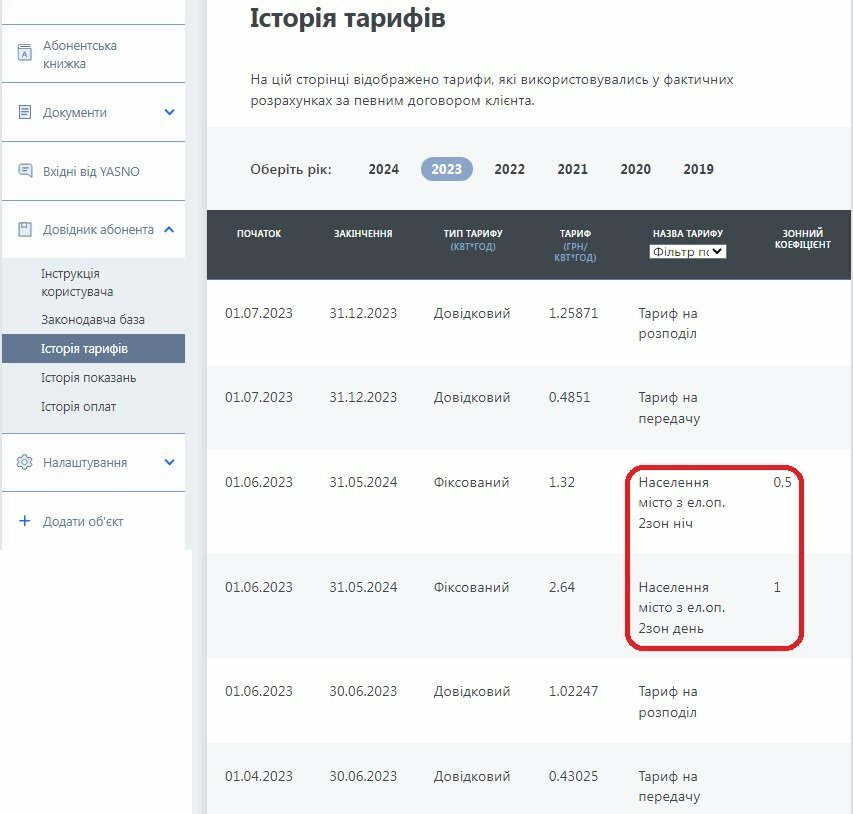Click tariff value 1.32
The width and height of the screenshot is (853, 814).
(x=561, y=482)
